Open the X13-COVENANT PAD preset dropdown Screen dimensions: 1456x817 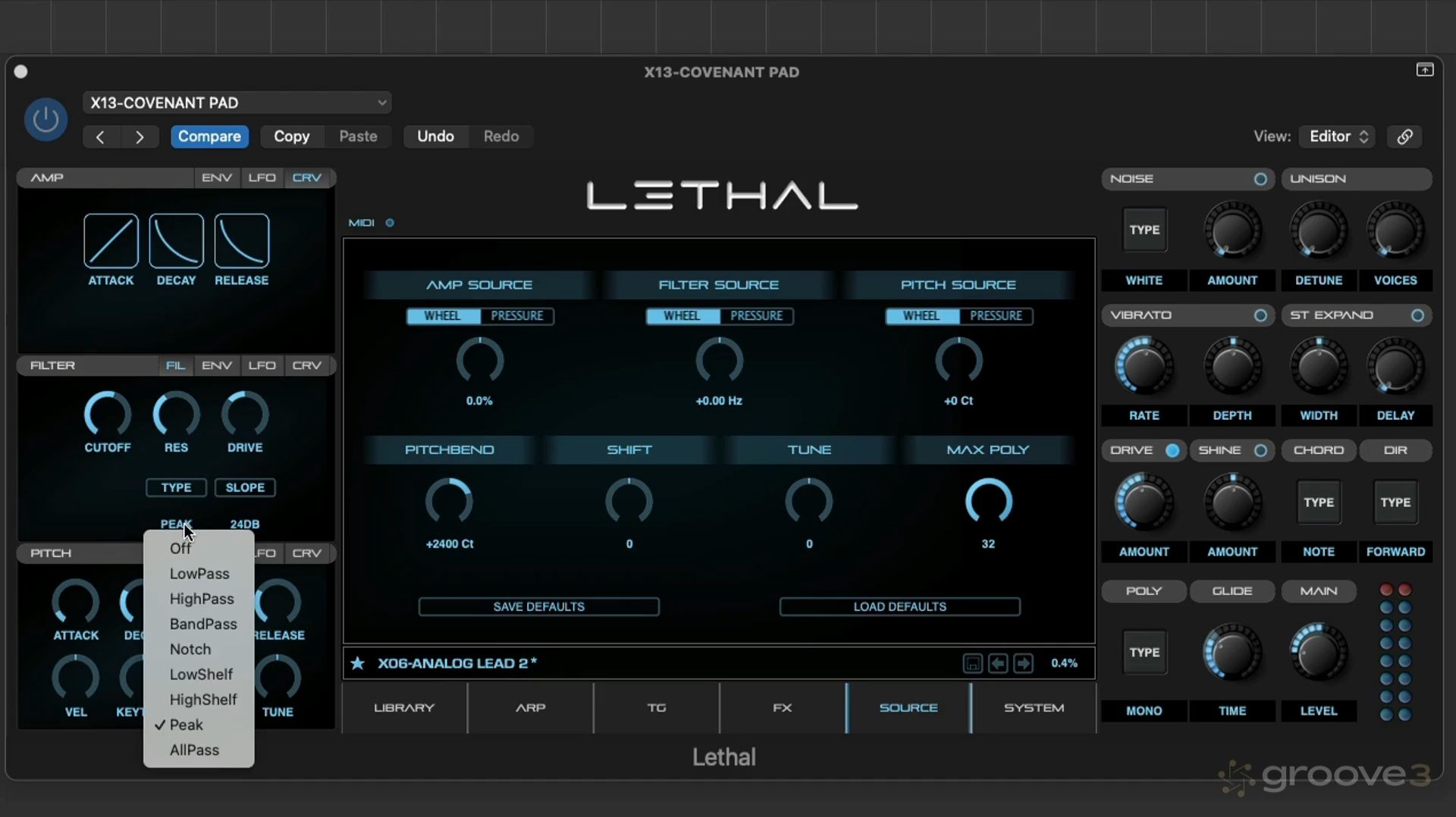[237, 102]
